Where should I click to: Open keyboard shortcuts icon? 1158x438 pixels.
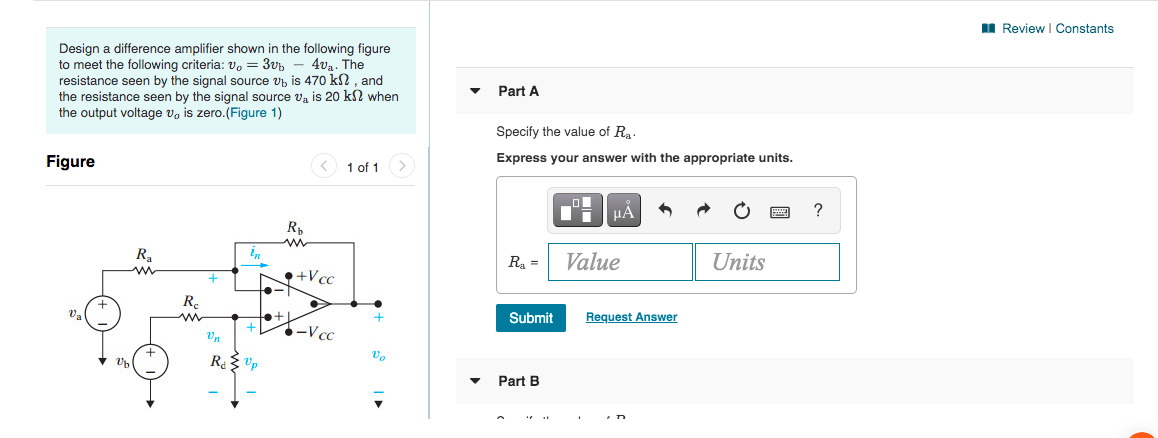(779, 213)
